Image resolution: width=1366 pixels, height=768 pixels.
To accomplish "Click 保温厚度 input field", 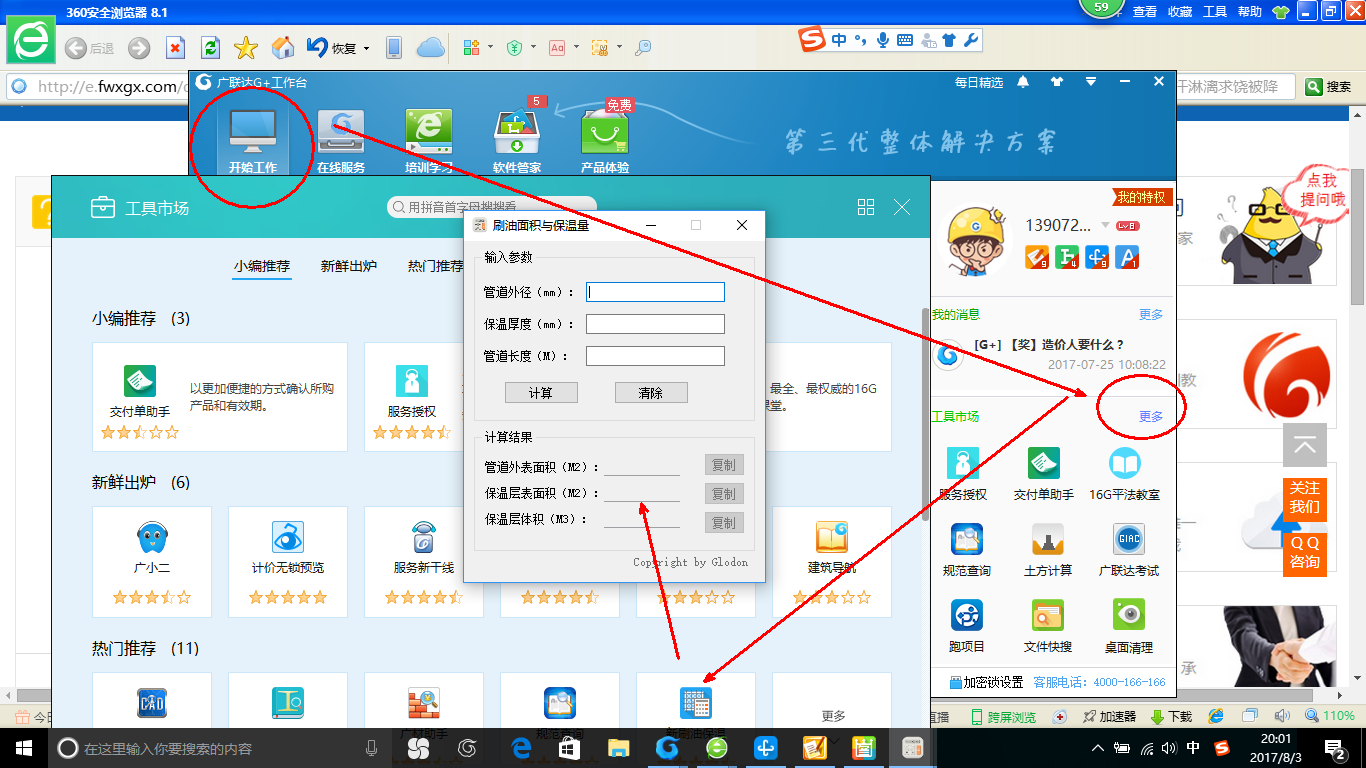I will point(655,324).
